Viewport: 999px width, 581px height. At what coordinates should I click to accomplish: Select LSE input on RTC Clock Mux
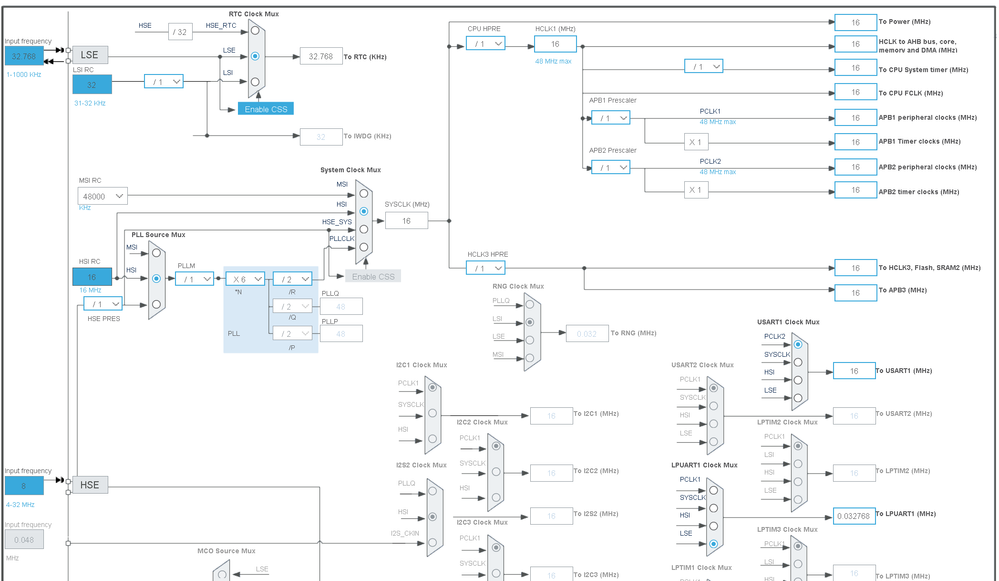(255, 56)
